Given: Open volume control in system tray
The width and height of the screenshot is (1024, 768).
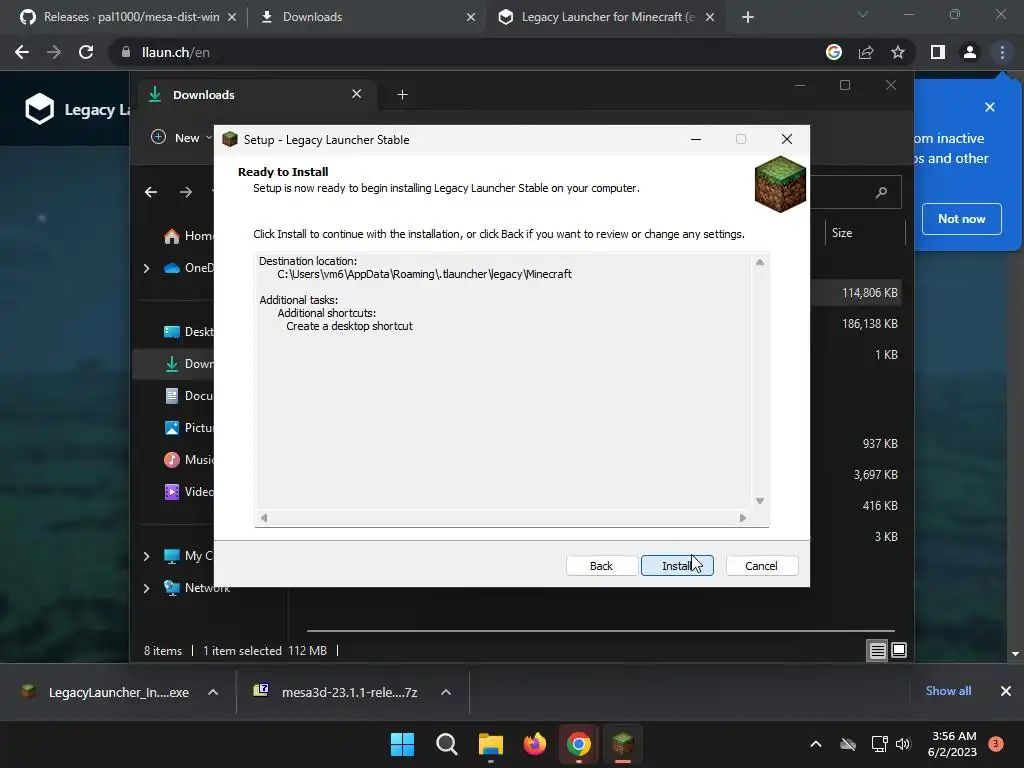Looking at the screenshot, I should [x=903, y=744].
